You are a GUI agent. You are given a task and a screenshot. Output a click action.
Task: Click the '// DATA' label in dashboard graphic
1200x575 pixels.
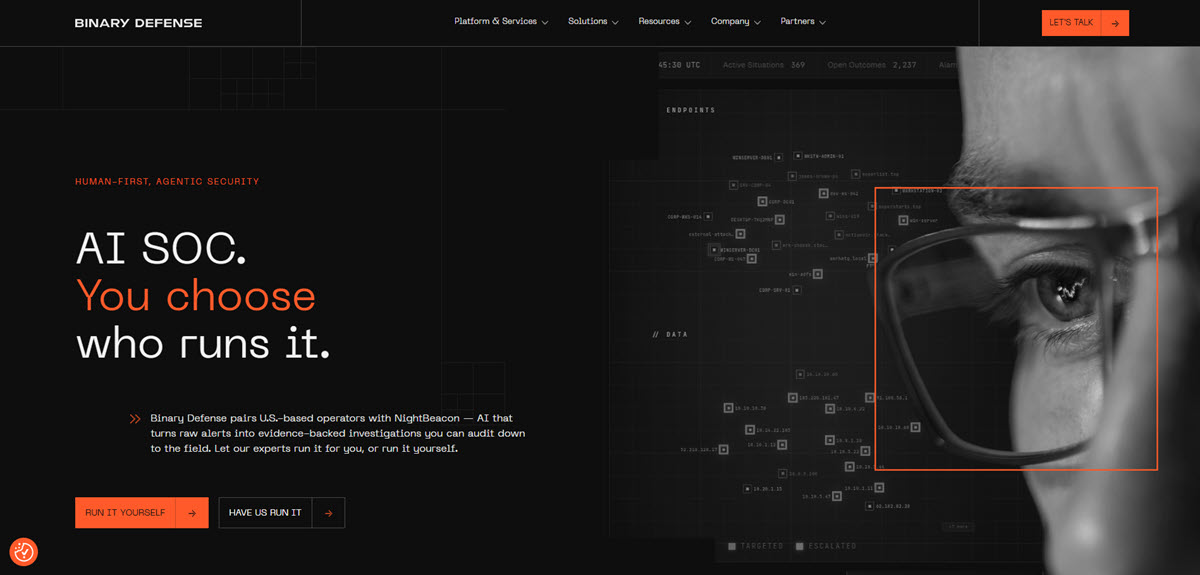click(670, 334)
